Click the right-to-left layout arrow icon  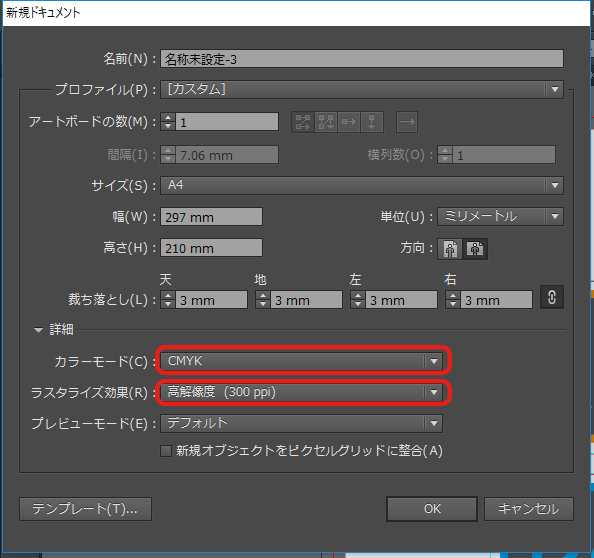pyautogui.click(x=407, y=122)
